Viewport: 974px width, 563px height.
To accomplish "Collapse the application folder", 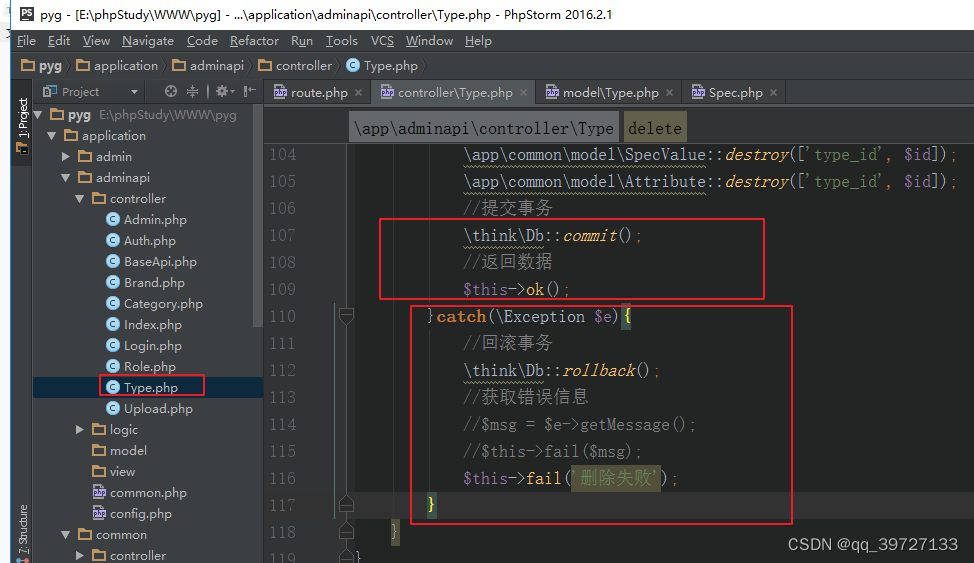I will click(x=52, y=135).
